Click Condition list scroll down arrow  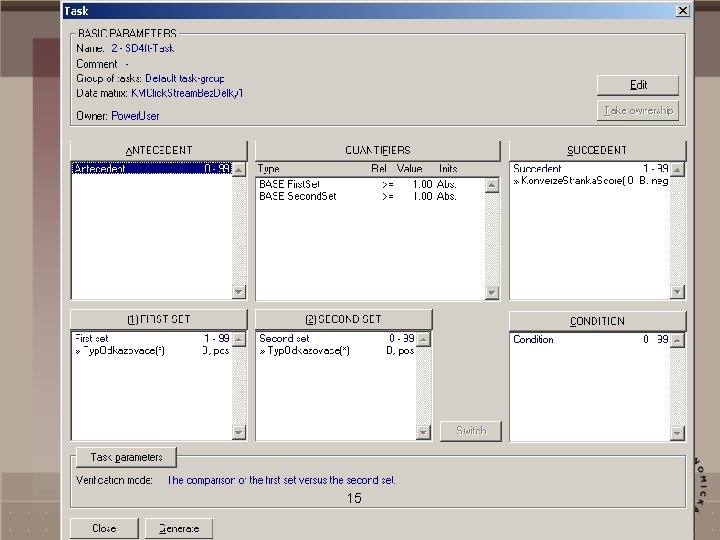pos(677,433)
